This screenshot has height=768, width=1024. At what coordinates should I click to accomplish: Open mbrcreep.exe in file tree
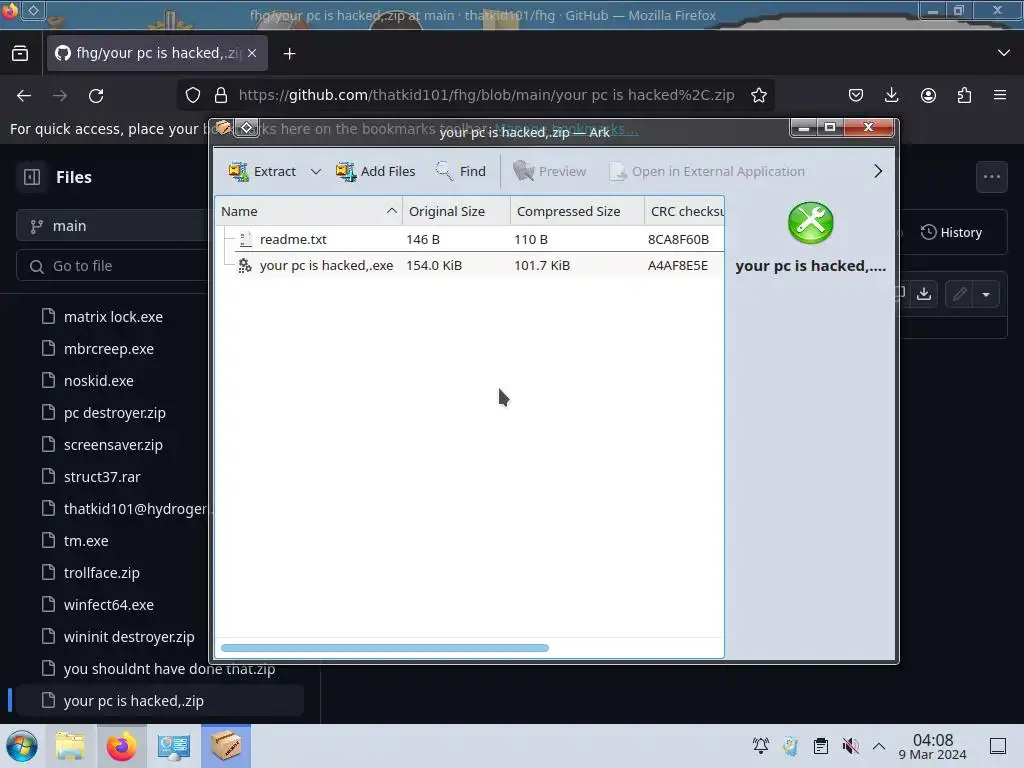click(x=108, y=349)
